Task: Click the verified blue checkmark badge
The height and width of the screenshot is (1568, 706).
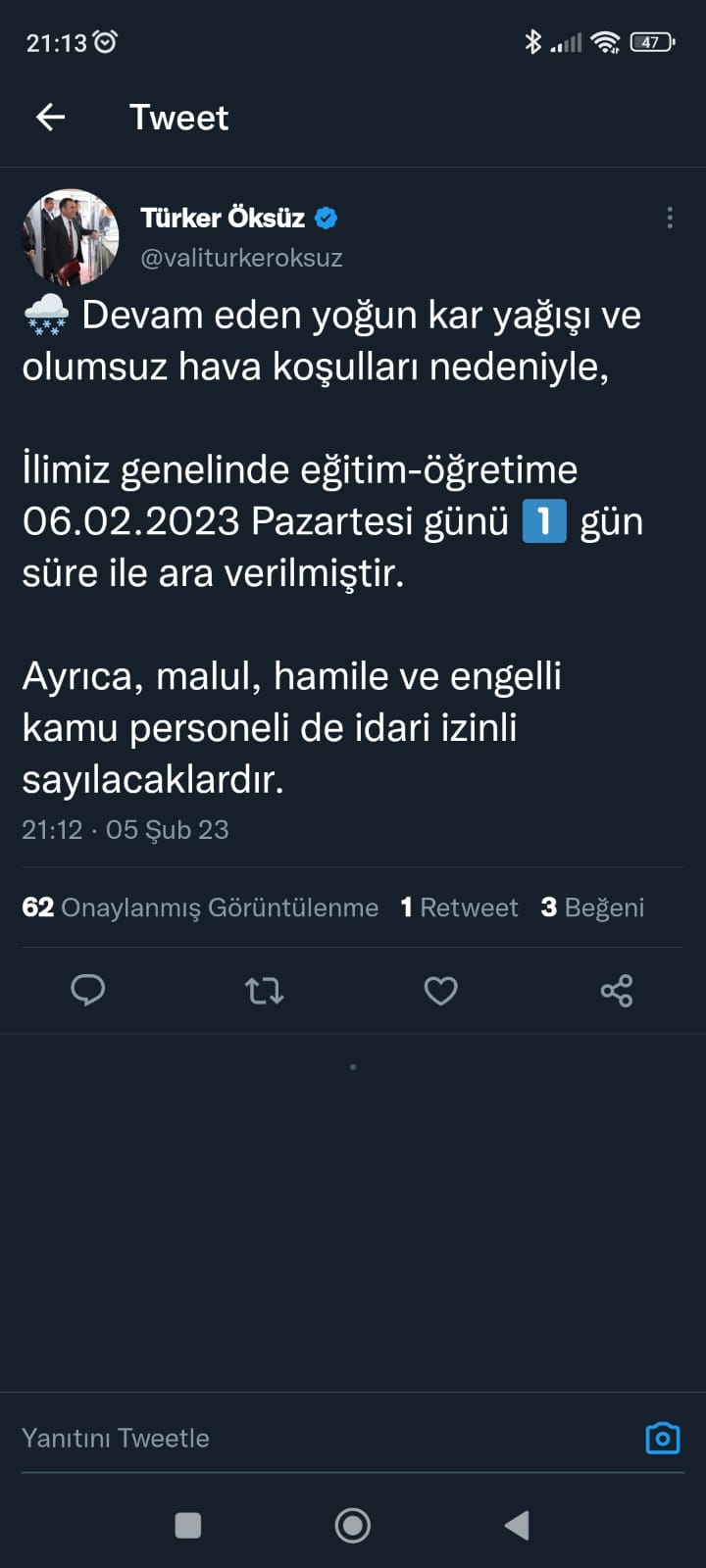Action: click(x=326, y=218)
